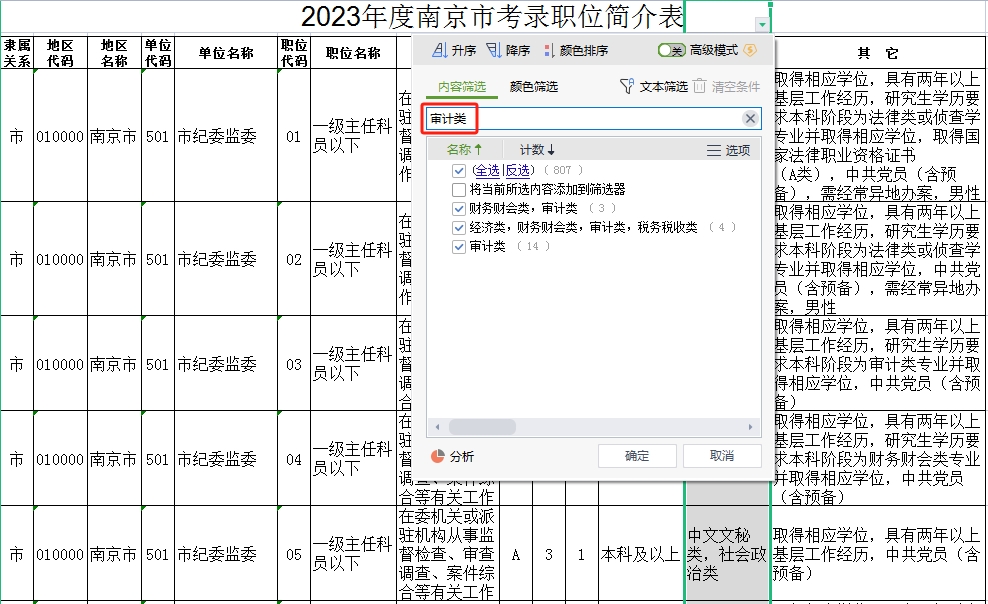
Task: Click the filter dropdown arrow in header cell
Action: (x=762, y=25)
